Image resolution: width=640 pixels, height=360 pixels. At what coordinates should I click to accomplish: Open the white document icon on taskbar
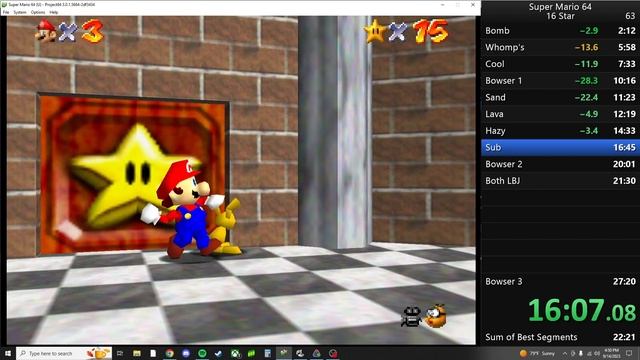pyautogui.click(x=153, y=353)
